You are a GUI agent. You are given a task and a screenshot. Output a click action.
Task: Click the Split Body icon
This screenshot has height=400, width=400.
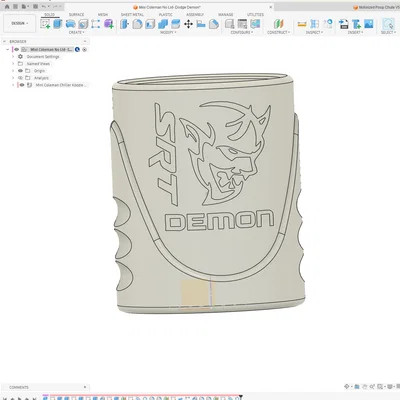(175, 24)
